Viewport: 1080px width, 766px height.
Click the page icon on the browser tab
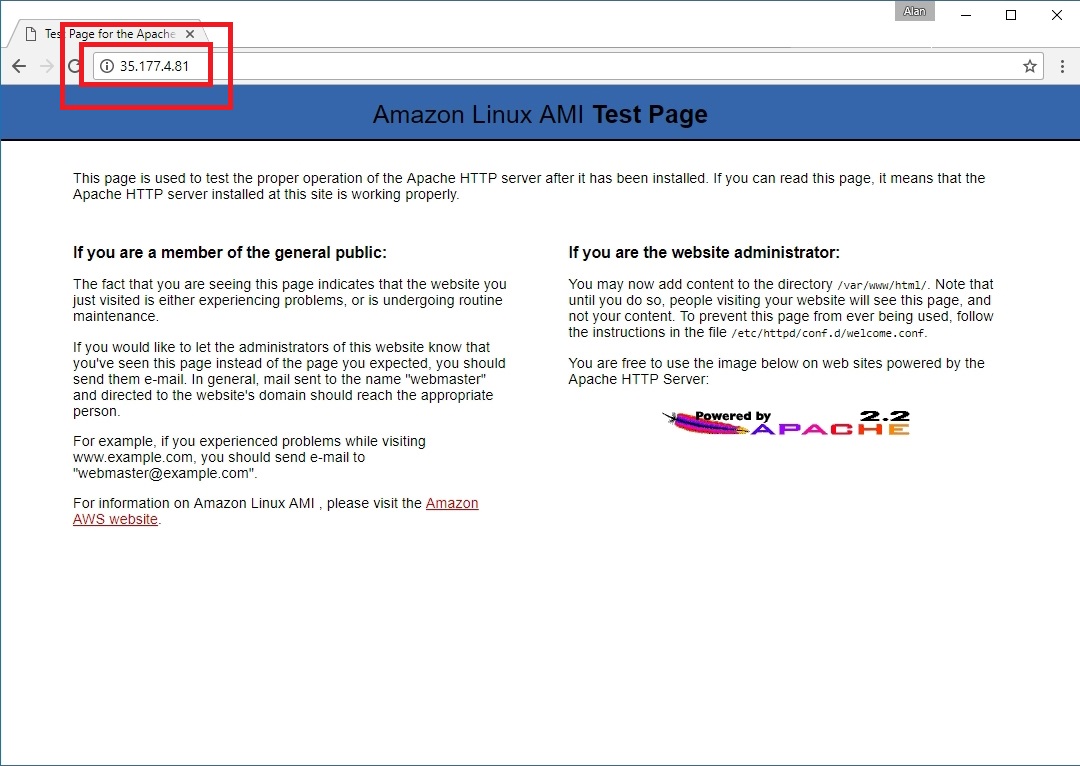tap(31, 34)
